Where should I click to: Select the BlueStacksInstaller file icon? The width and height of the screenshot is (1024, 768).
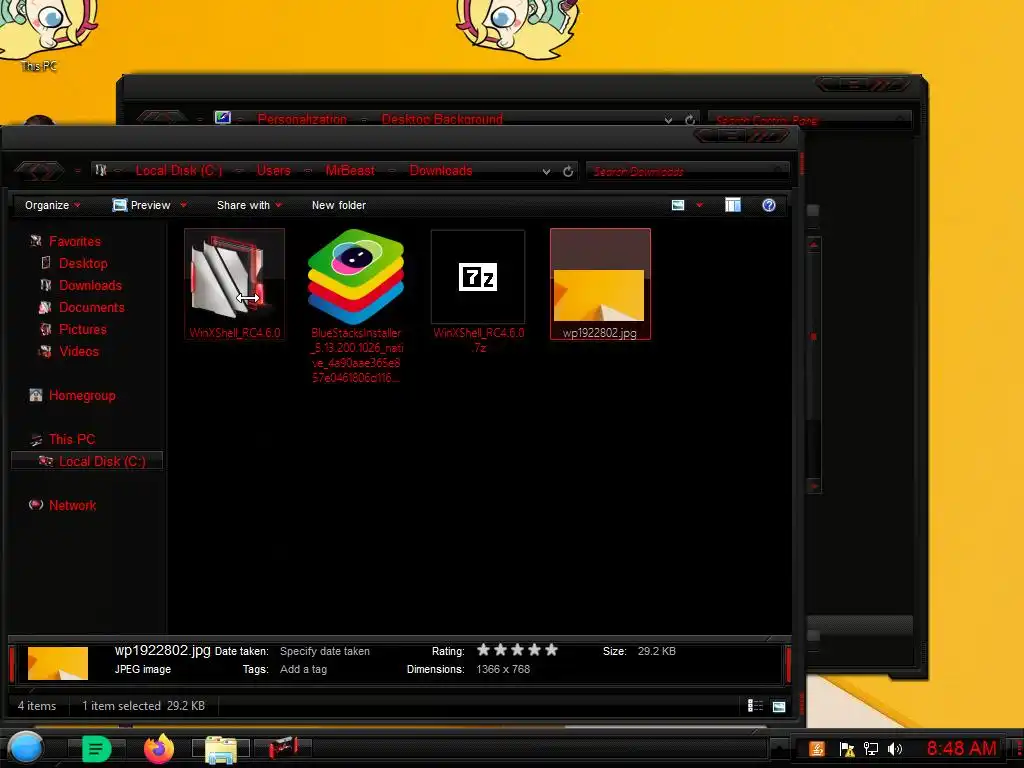pyautogui.click(x=356, y=278)
